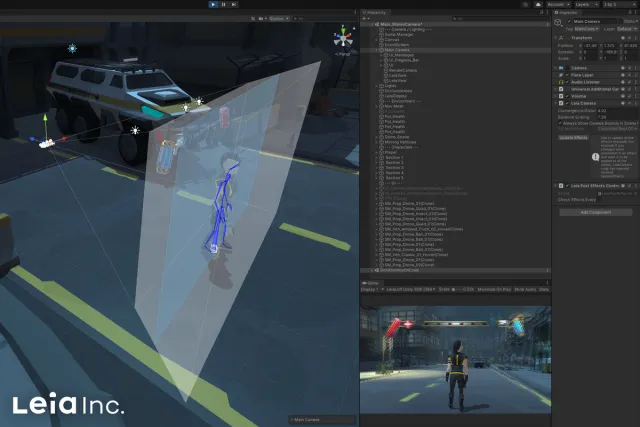Screen dimensions: 640x427
Task: Toggle Mute Audio in the Game view
Action: tap(525, 289)
